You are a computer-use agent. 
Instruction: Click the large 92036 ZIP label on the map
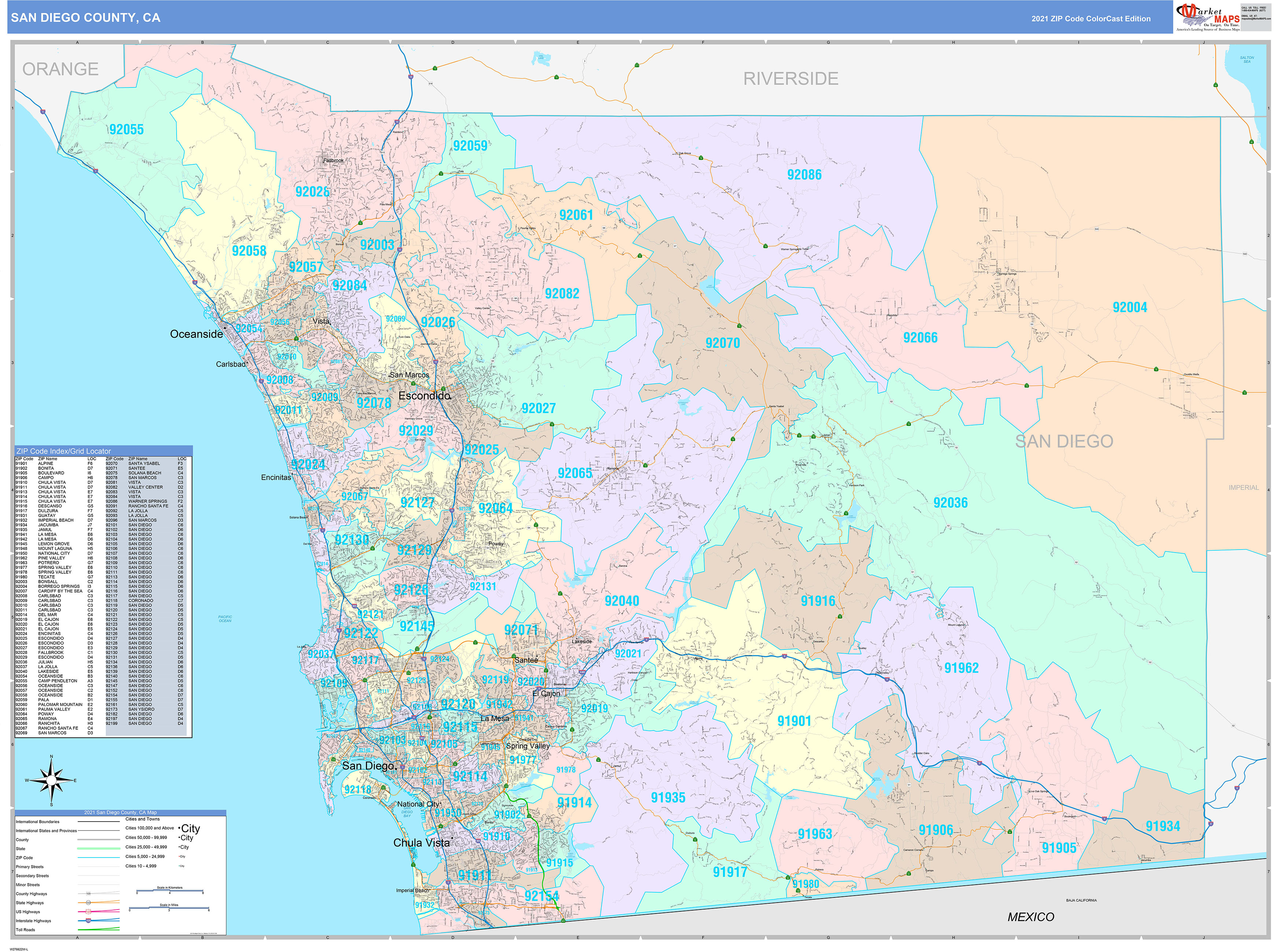click(x=950, y=502)
